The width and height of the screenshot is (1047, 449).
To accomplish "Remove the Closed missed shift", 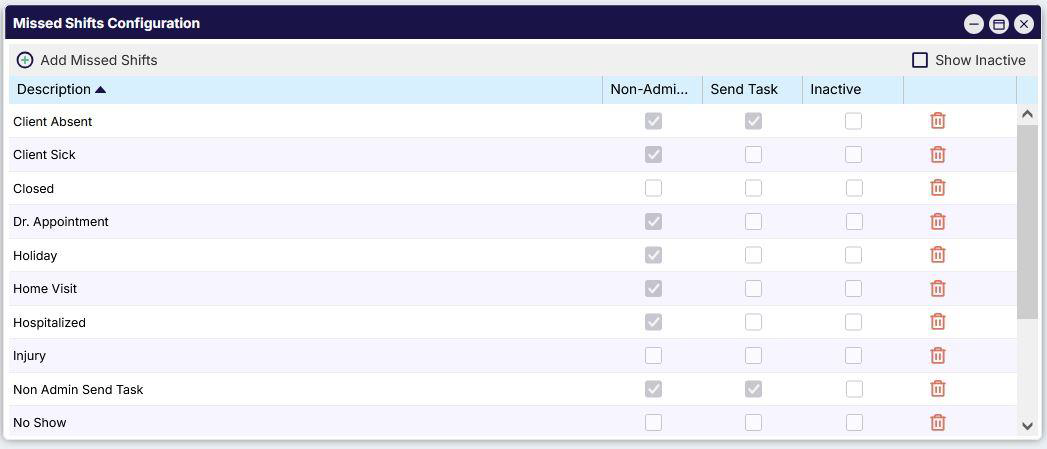I will coord(937,188).
